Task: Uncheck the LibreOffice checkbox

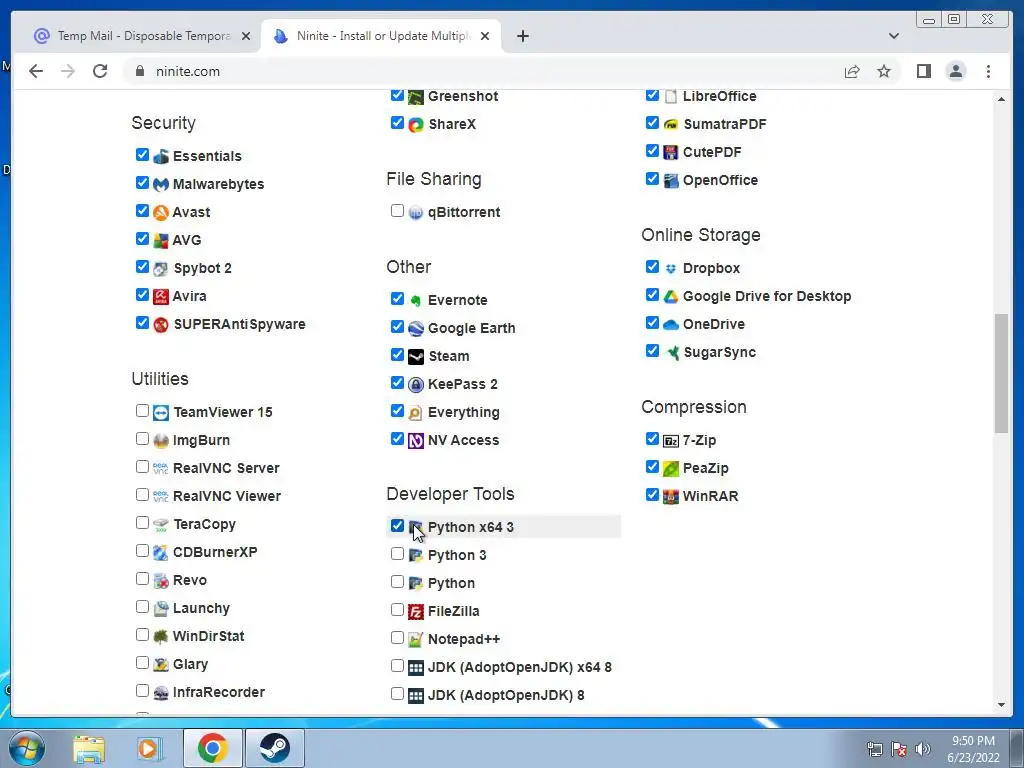Action: [x=652, y=95]
